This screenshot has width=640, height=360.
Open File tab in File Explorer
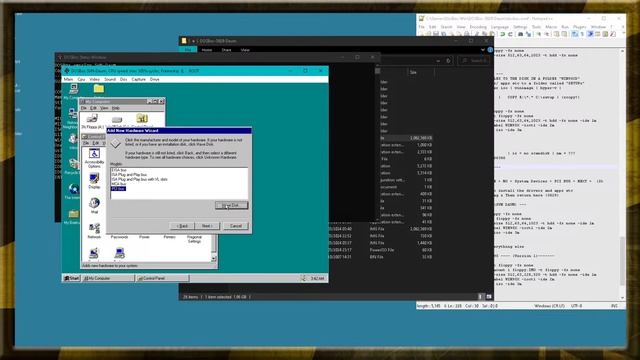point(188,50)
